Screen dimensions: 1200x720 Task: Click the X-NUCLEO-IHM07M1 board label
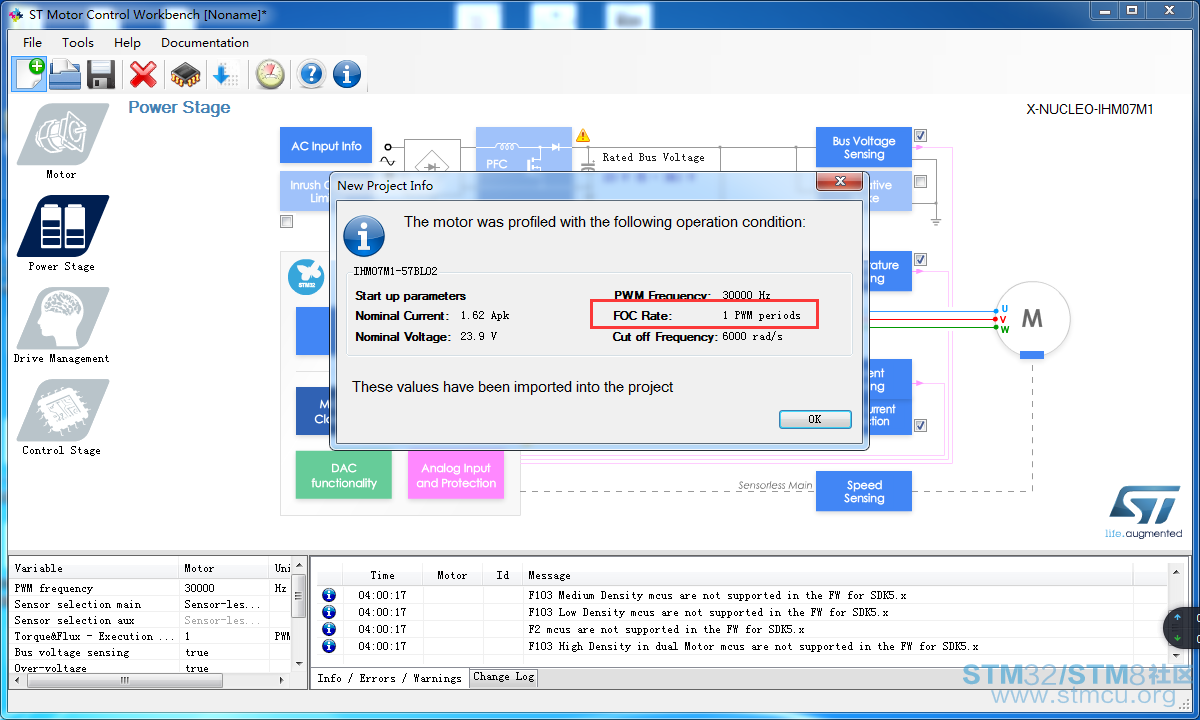tap(1090, 109)
